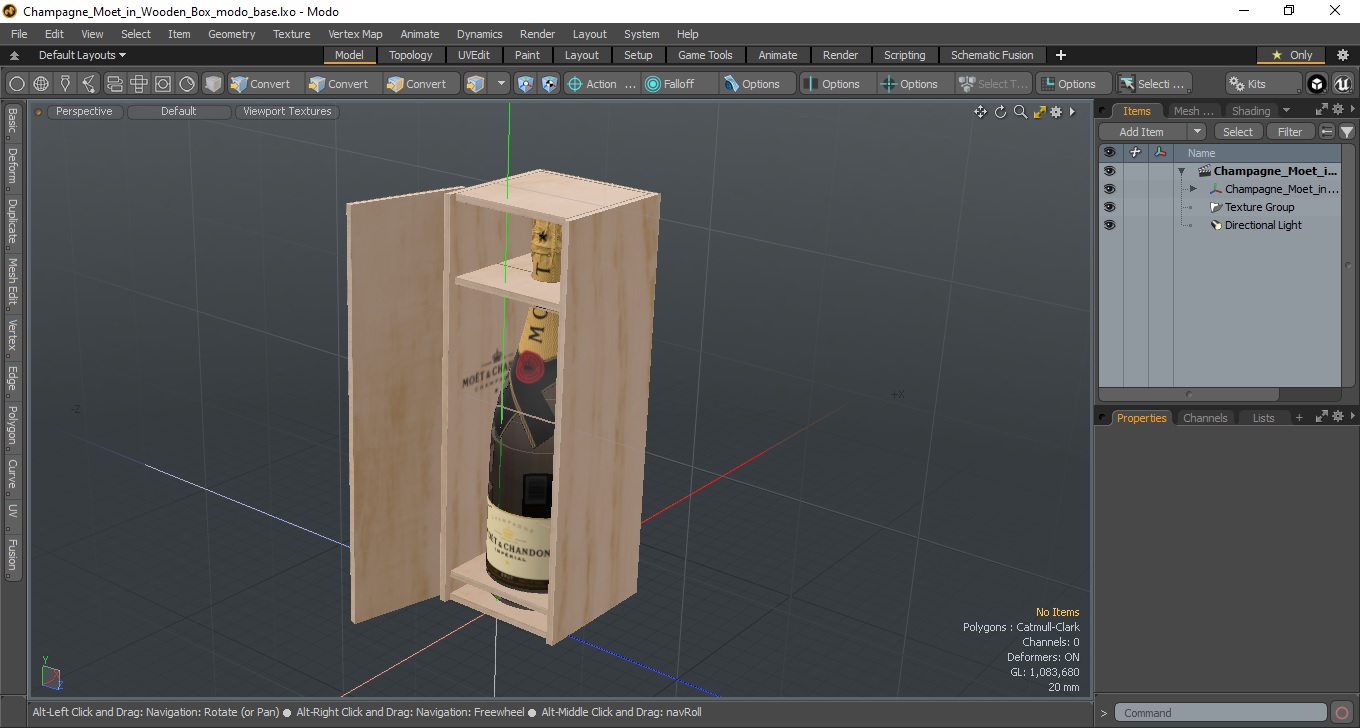Click the Unreal Engine icon

[1342, 84]
